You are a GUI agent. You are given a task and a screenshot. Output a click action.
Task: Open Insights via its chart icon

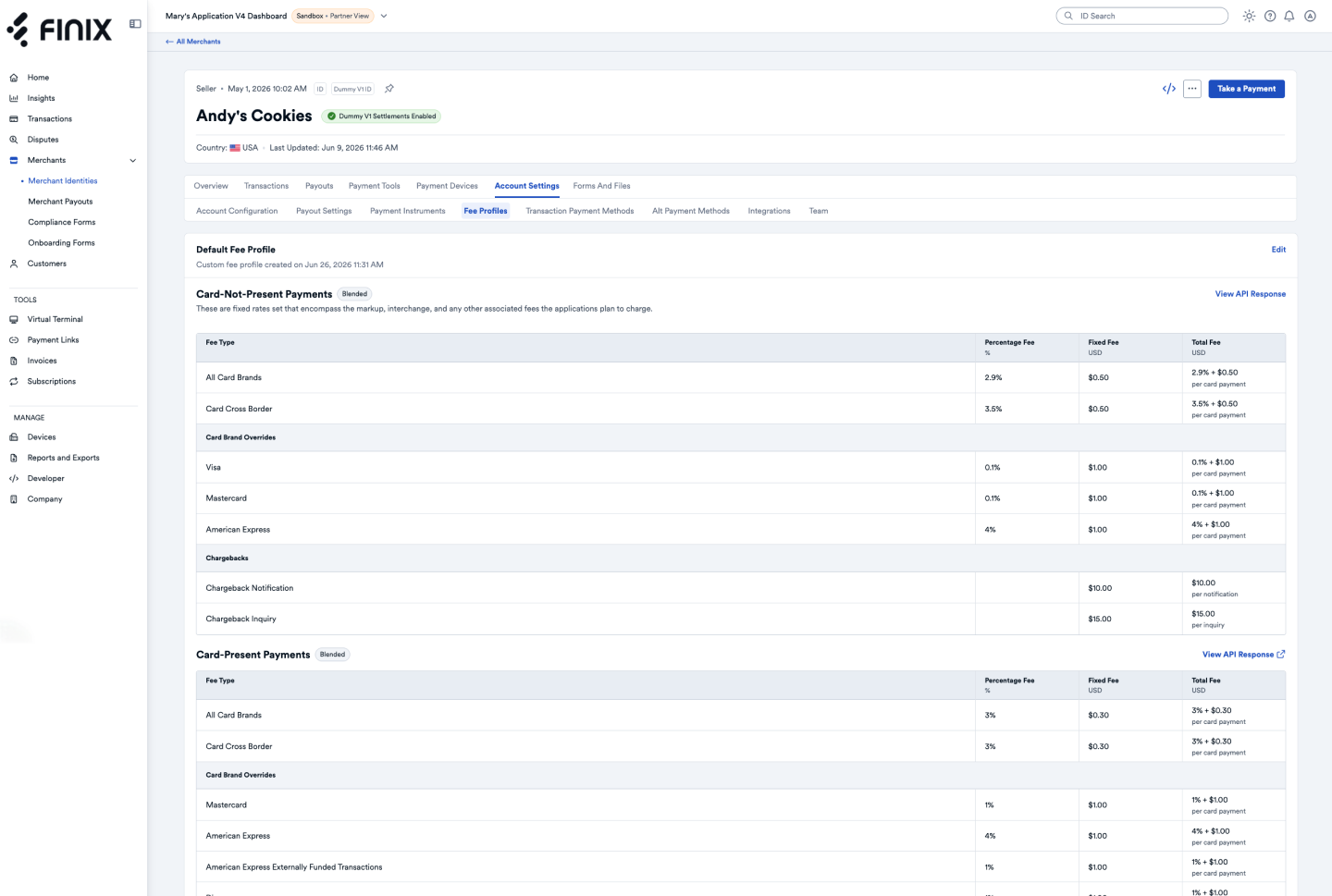[x=14, y=98]
